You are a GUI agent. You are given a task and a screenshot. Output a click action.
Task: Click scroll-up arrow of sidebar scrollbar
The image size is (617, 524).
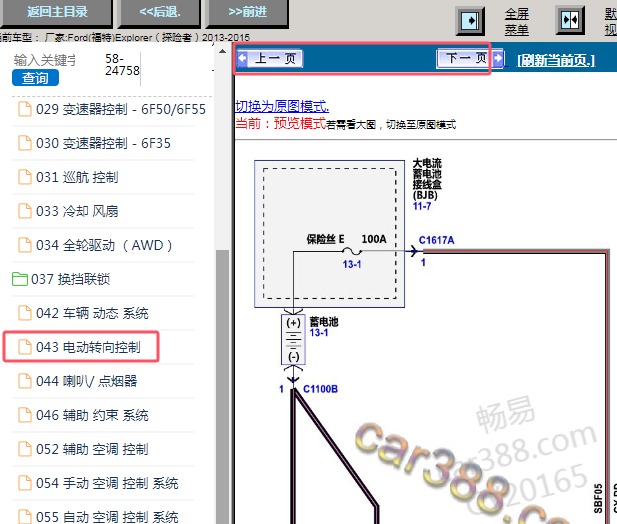coord(222,52)
